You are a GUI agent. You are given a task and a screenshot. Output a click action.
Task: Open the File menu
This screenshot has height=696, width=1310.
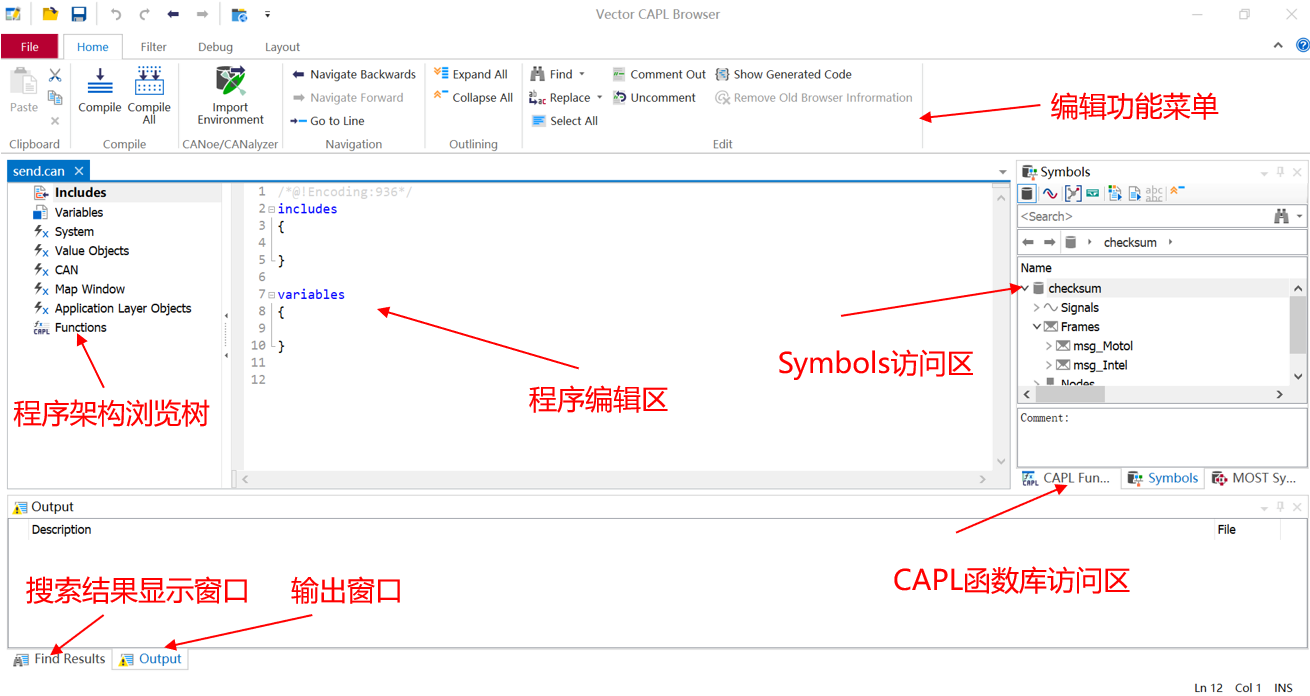[x=30, y=47]
